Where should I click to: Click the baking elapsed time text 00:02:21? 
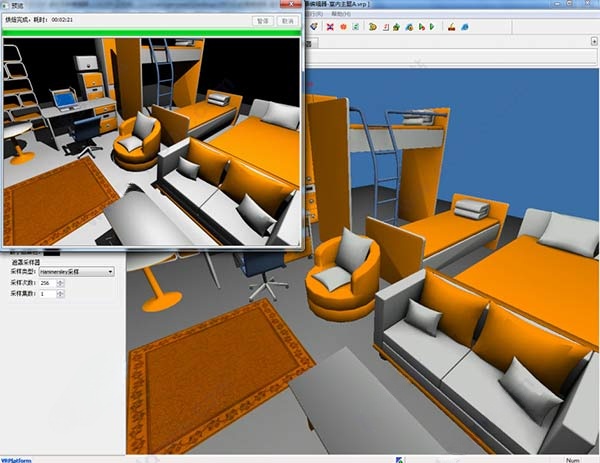click(x=62, y=20)
